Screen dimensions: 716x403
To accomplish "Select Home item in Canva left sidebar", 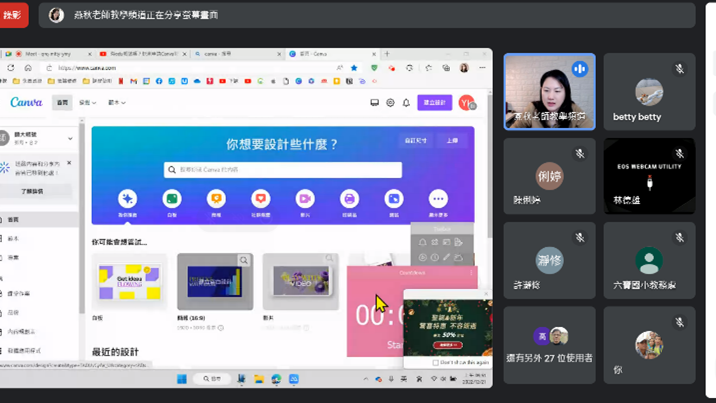I will pos(39,220).
